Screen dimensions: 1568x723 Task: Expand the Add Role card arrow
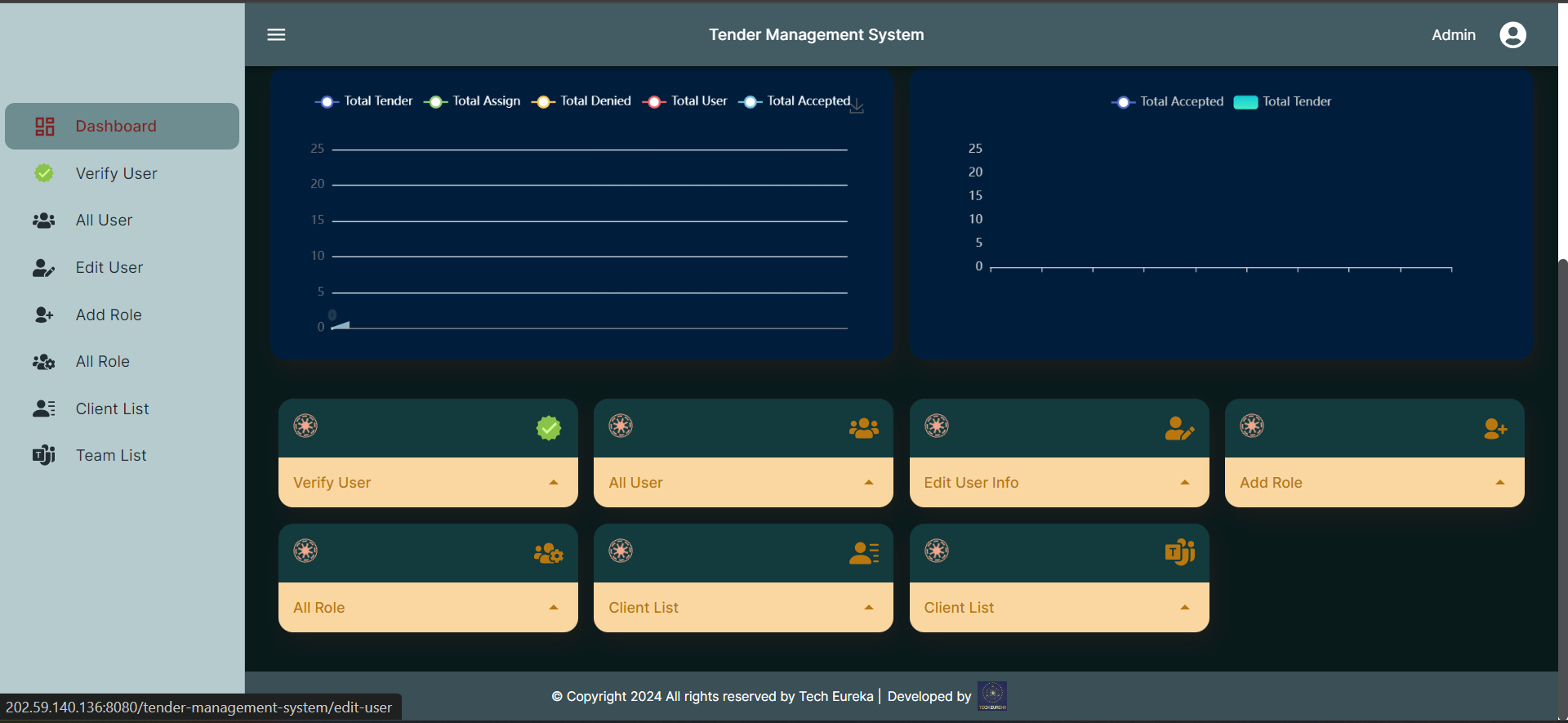[1500, 483]
